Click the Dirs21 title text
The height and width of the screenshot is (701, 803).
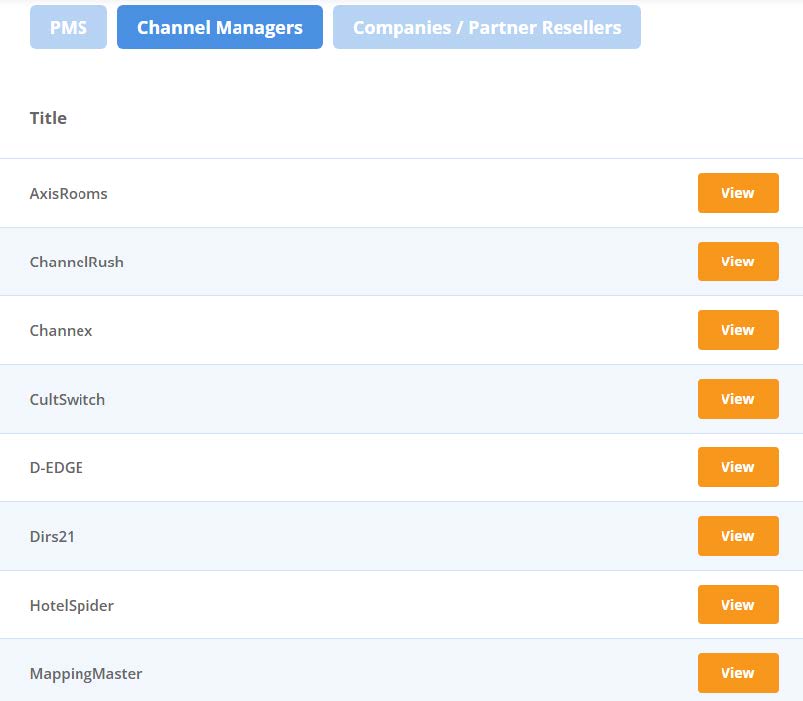pos(52,537)
